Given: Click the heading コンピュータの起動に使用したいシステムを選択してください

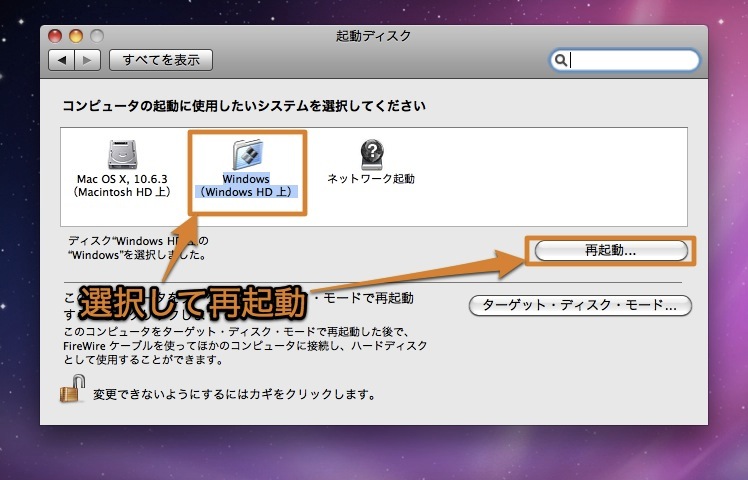Looking at the screenshot, I should (244, 105).
